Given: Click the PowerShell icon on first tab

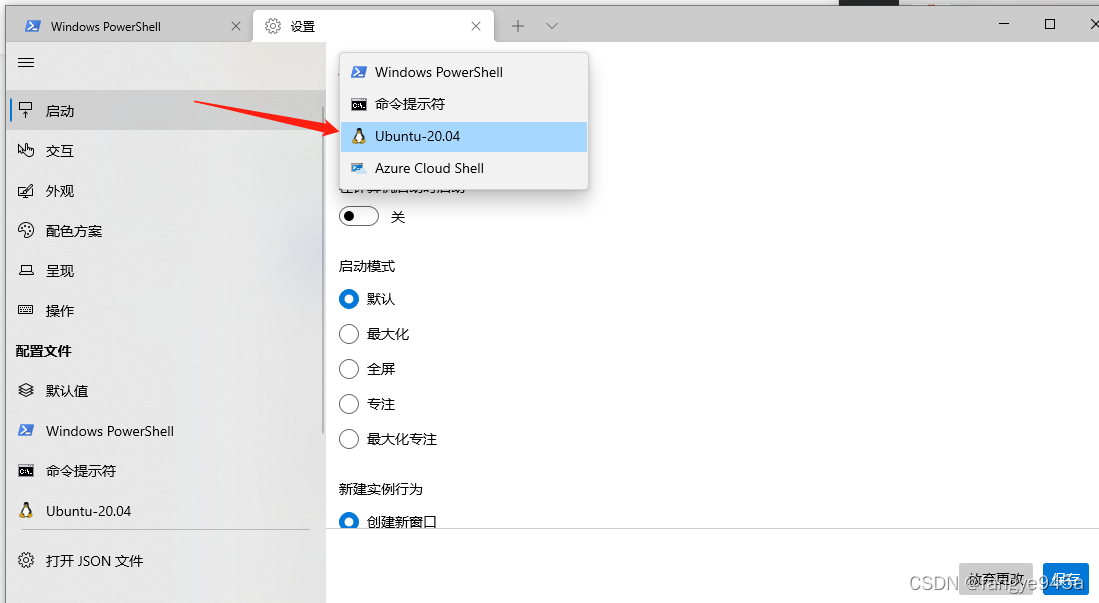Looking at the screenshot, I should (x=32, y=26).
